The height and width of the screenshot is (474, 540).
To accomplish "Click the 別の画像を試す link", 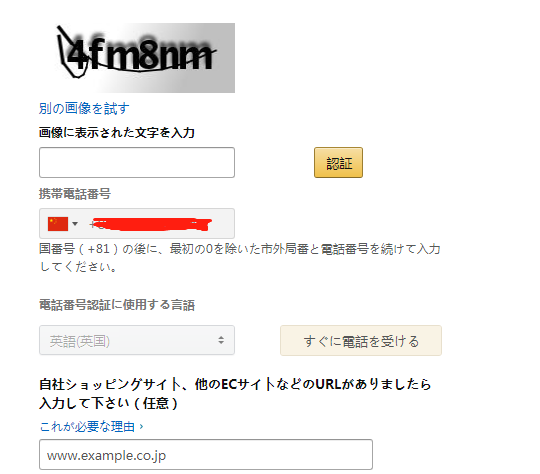I will 84,108.
